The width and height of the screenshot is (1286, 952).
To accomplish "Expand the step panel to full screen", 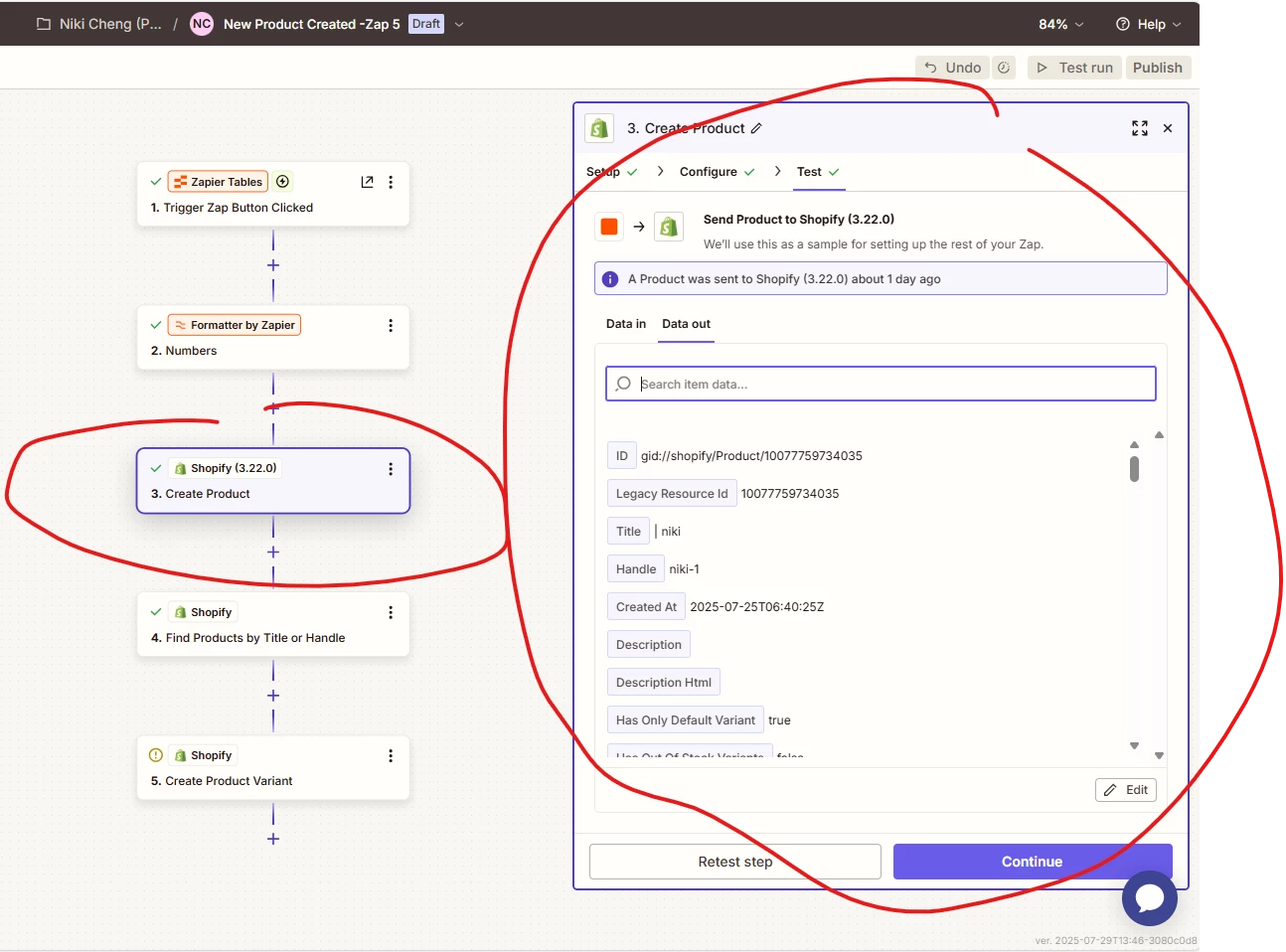I will [1140, 128].
